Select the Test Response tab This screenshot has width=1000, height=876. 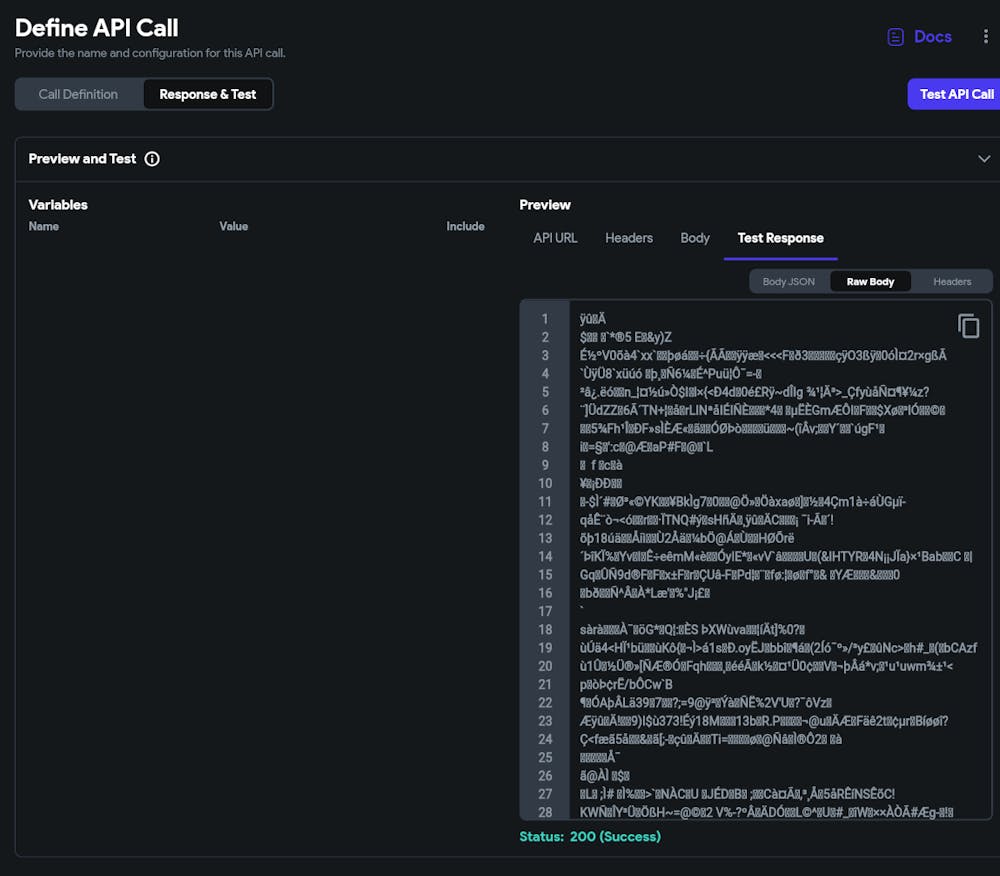[x=781, y=238]
